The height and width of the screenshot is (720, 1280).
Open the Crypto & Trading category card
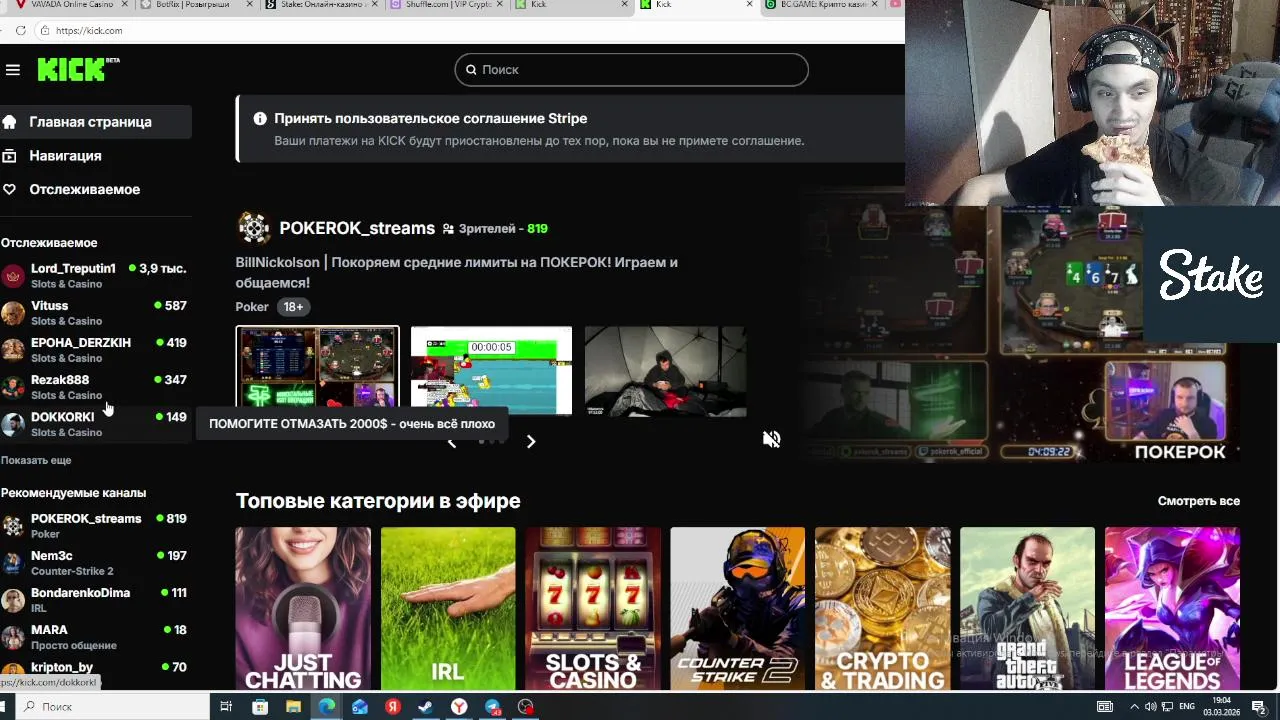pyautogui.click(x=883, y=609)
